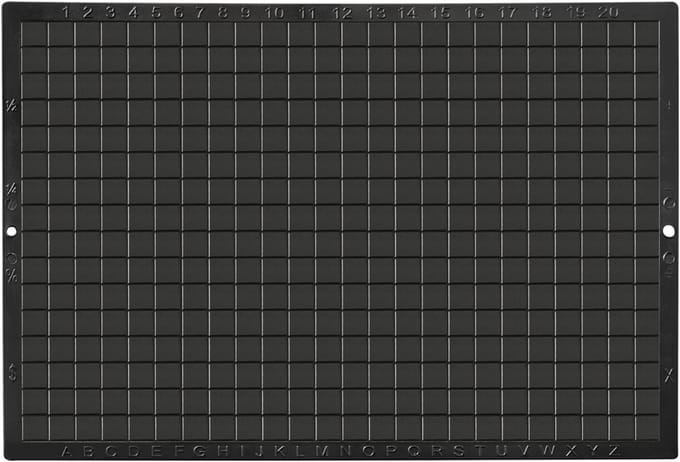Click the number 1 along the top edge
The width and height of the screenshot is (680, 462).
click(x=65, y=12)
